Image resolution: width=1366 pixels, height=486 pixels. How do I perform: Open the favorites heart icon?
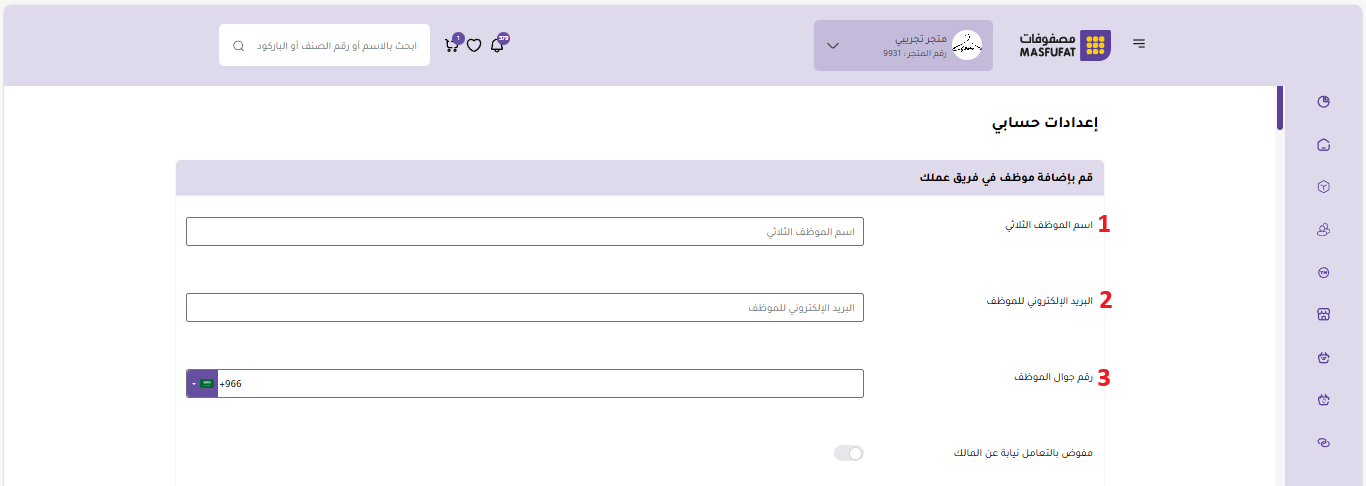pos(474,45)
